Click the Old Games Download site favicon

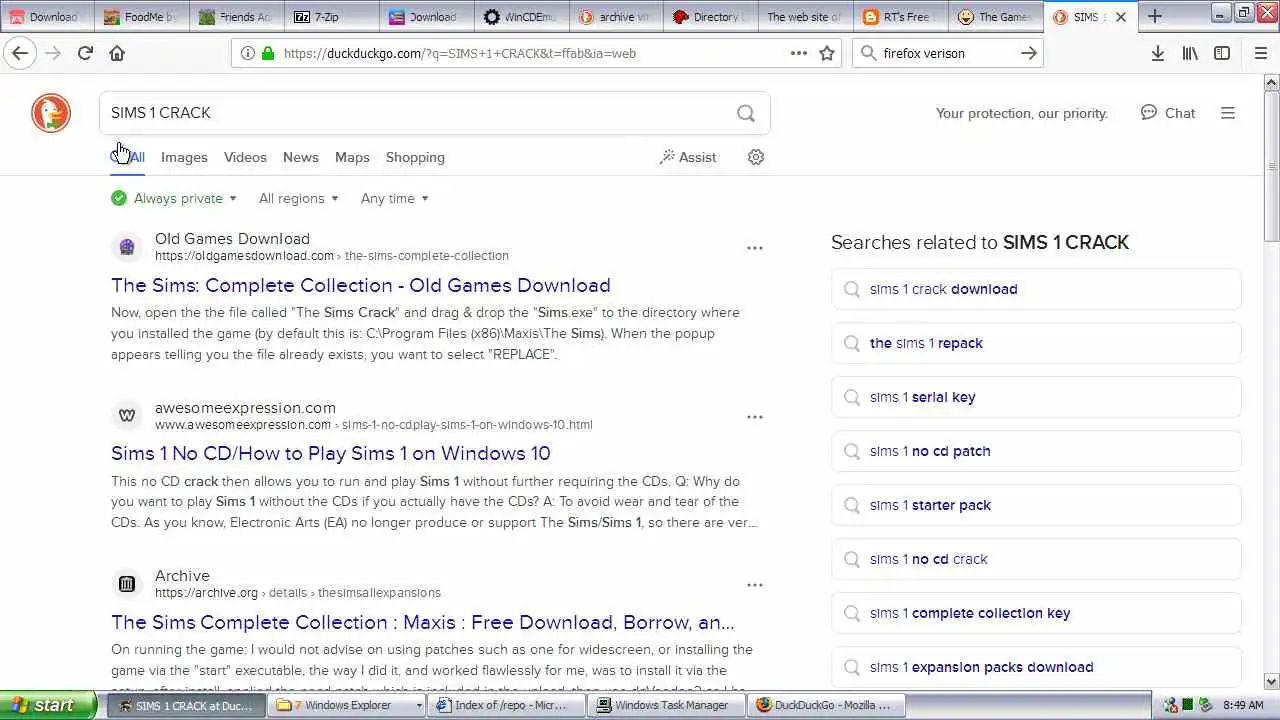[x=127, y=247]
